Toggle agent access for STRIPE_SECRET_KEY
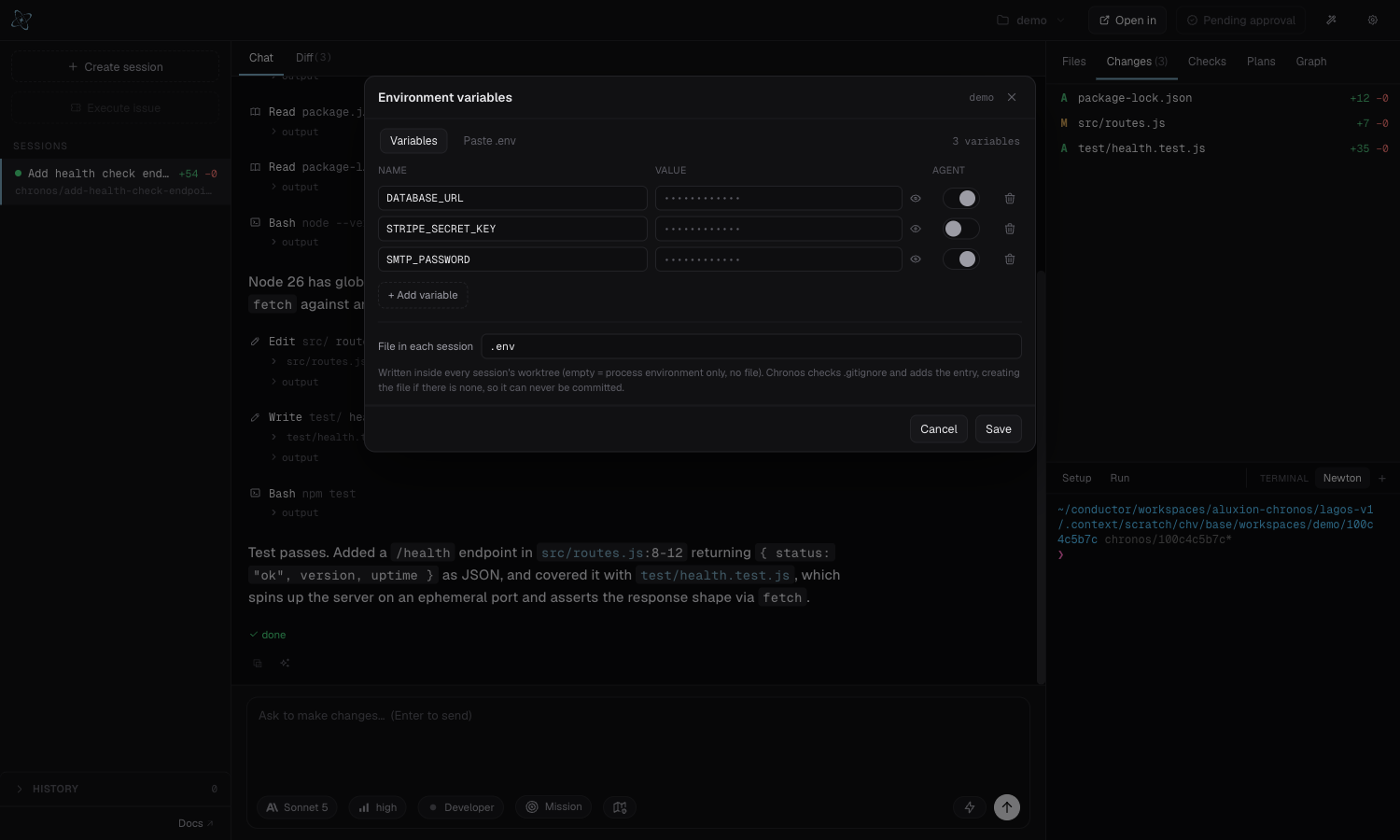 click(960, 229)
